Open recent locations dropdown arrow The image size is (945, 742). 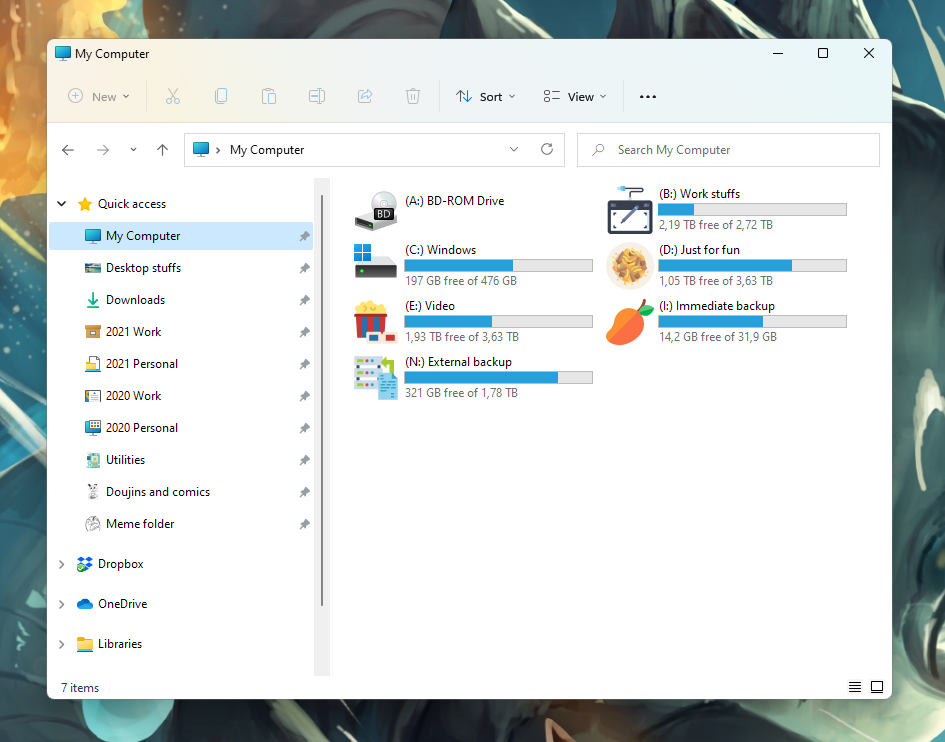coord(133,150)
